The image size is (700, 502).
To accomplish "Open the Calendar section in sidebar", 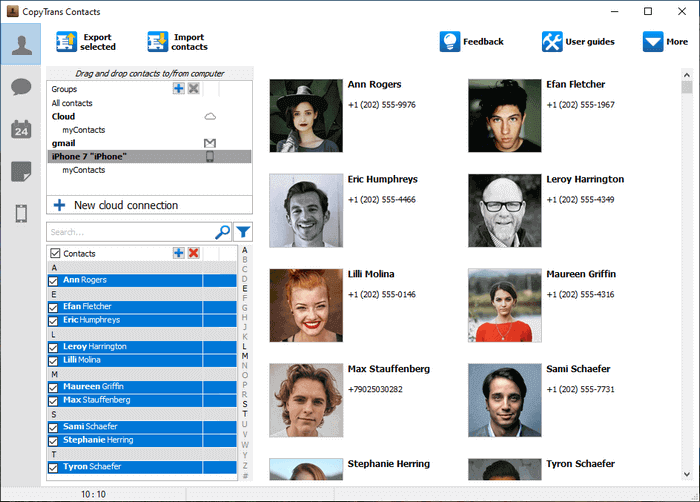I will coord(21,130).
